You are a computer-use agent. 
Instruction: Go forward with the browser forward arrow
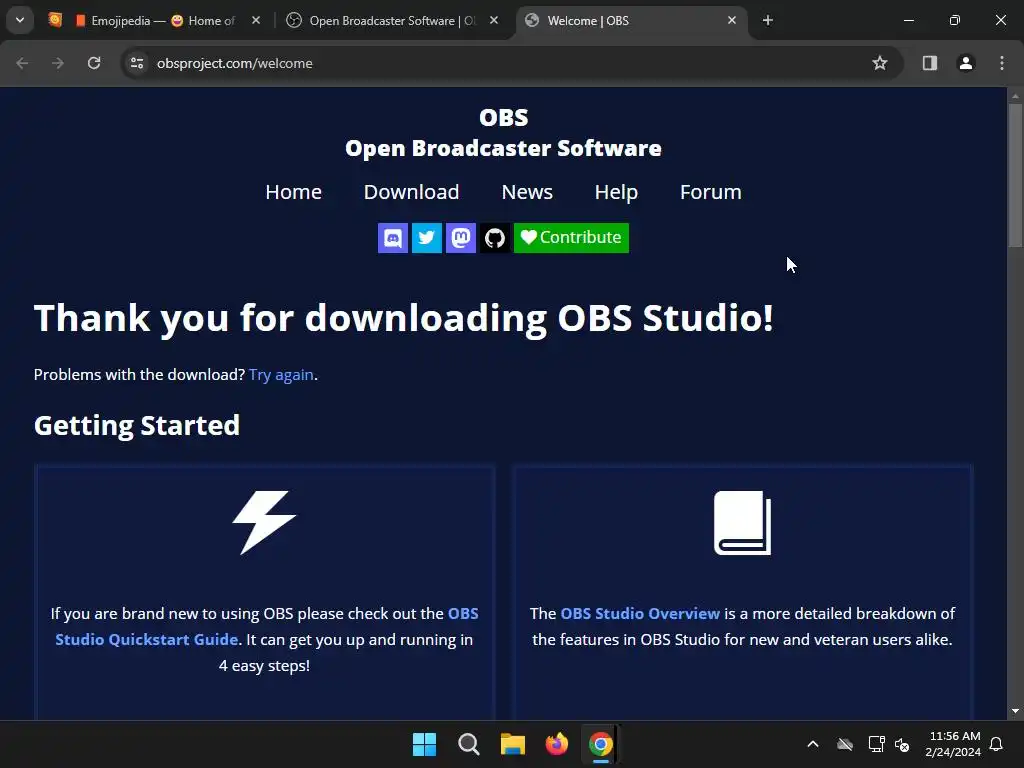pos(58,63)
